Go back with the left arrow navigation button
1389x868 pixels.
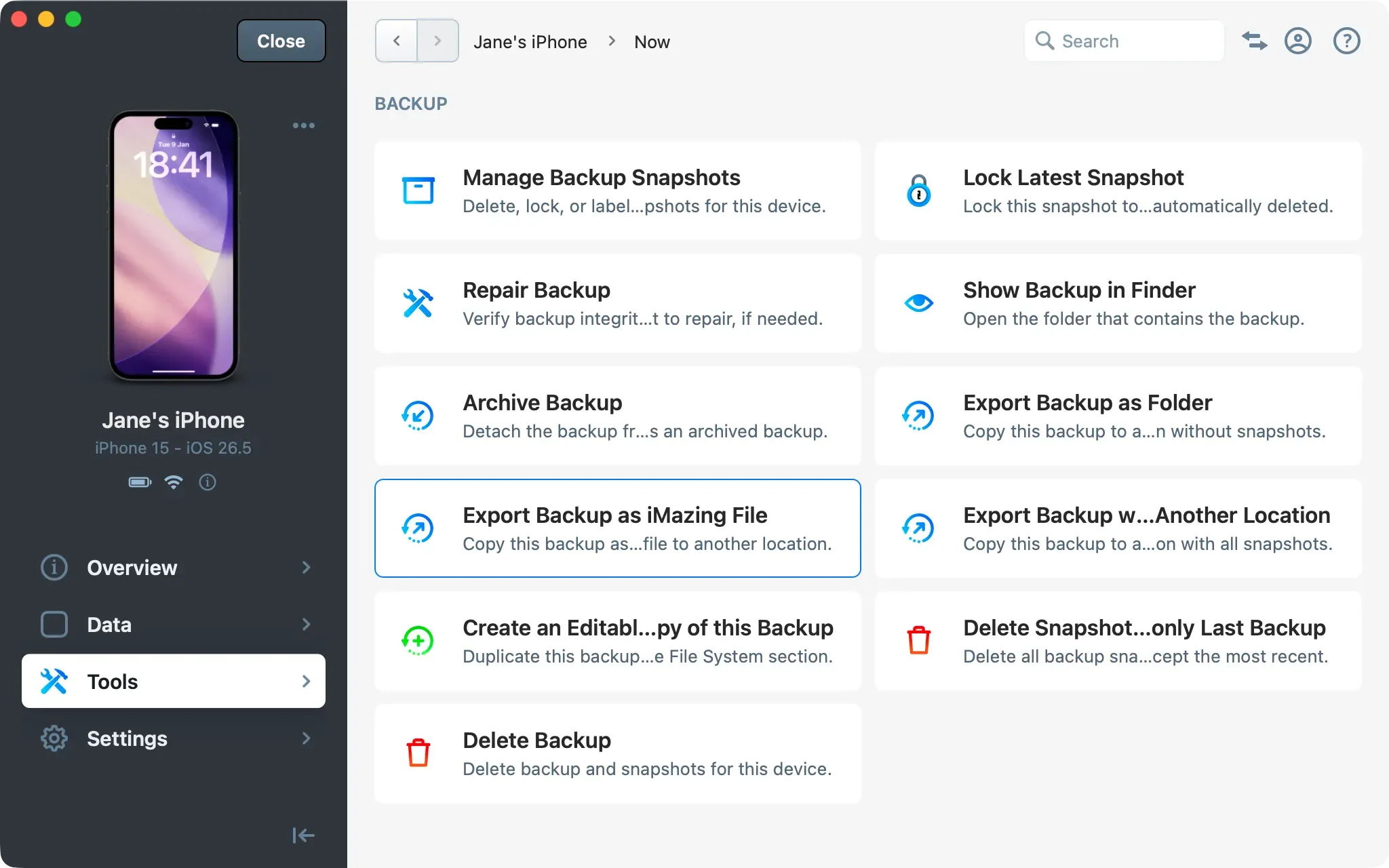coord(396,41)
